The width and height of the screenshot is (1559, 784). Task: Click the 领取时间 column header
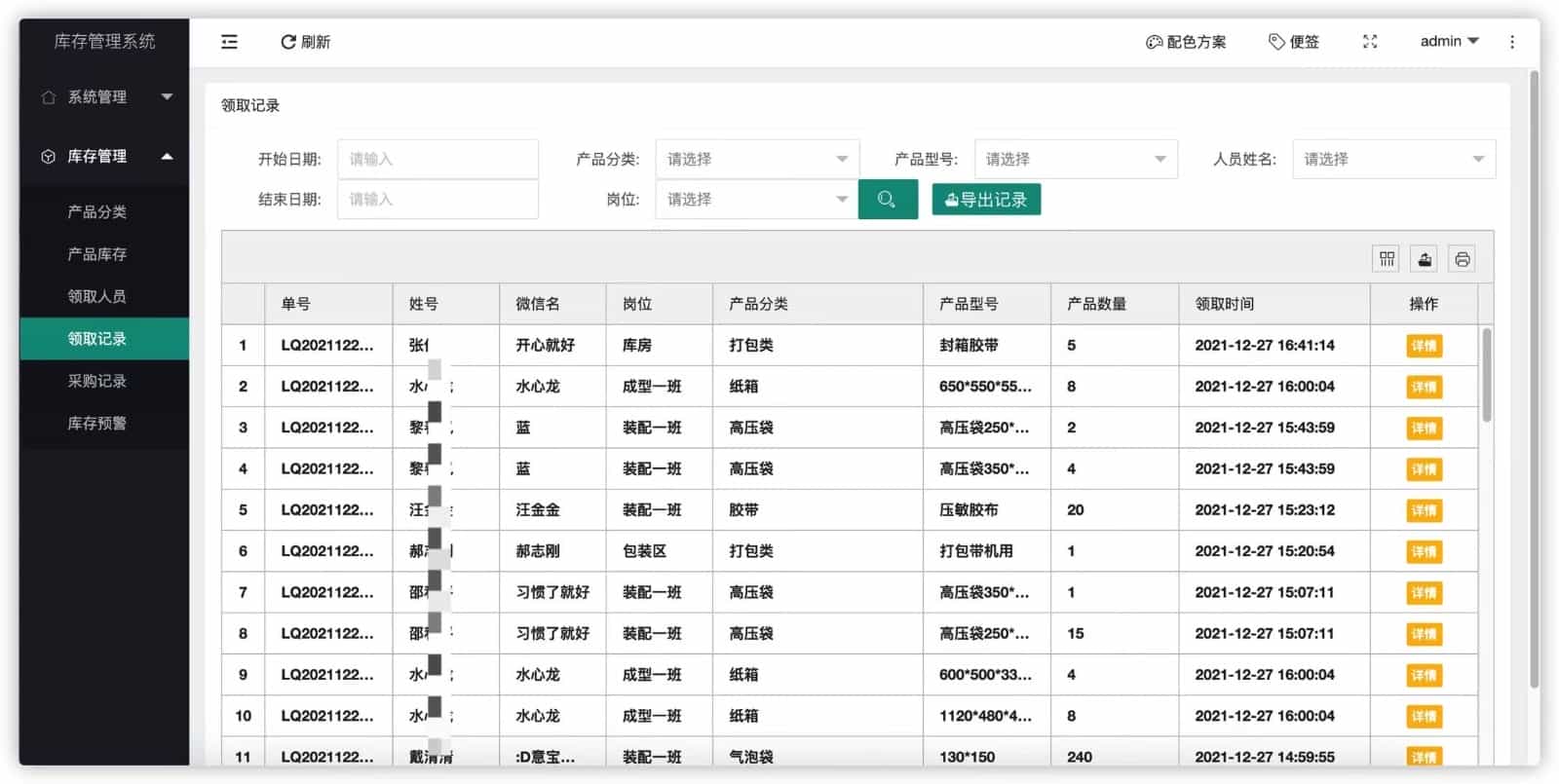click(1274, 304)
